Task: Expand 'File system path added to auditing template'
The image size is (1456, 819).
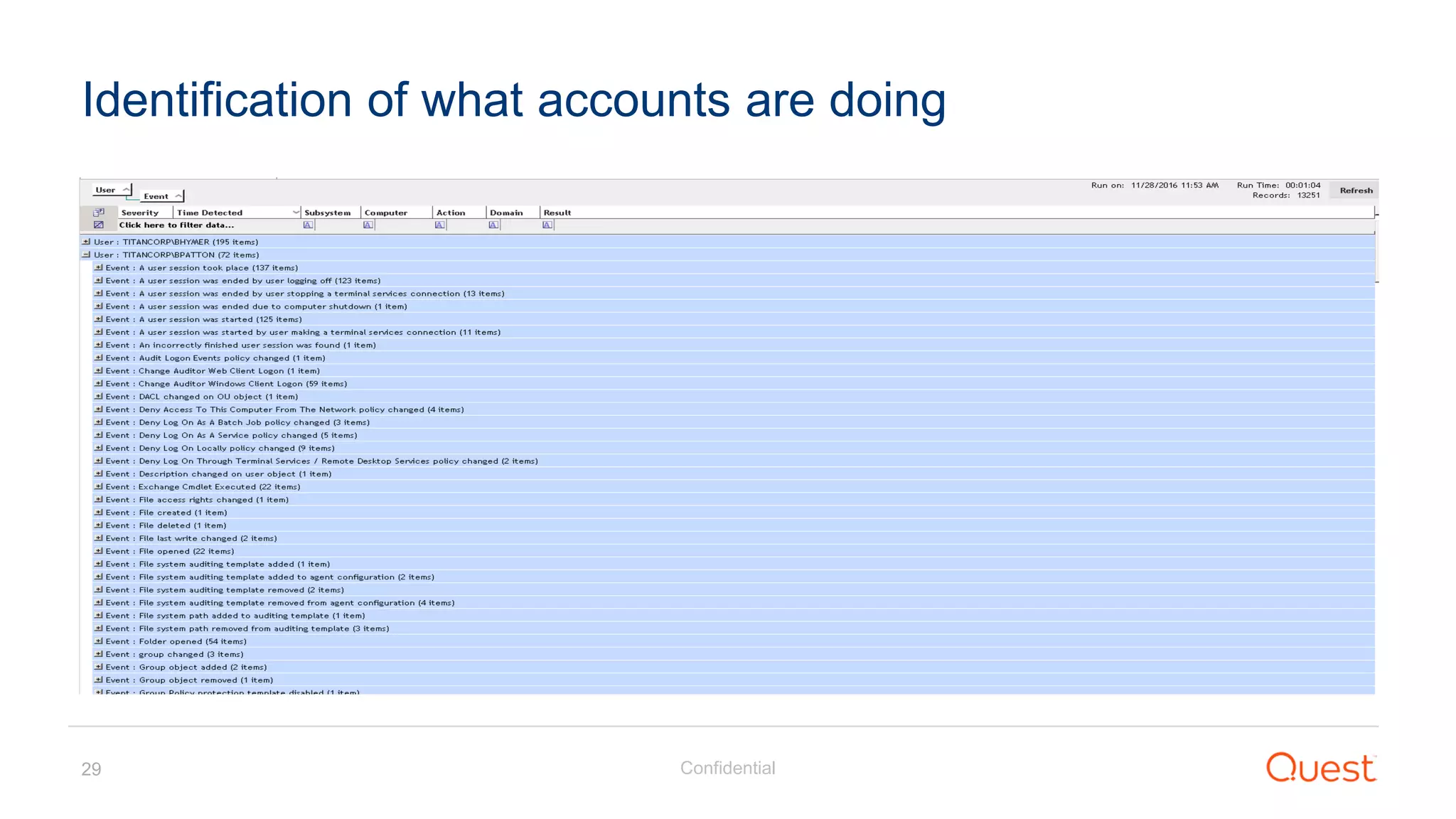Action: 99,616
